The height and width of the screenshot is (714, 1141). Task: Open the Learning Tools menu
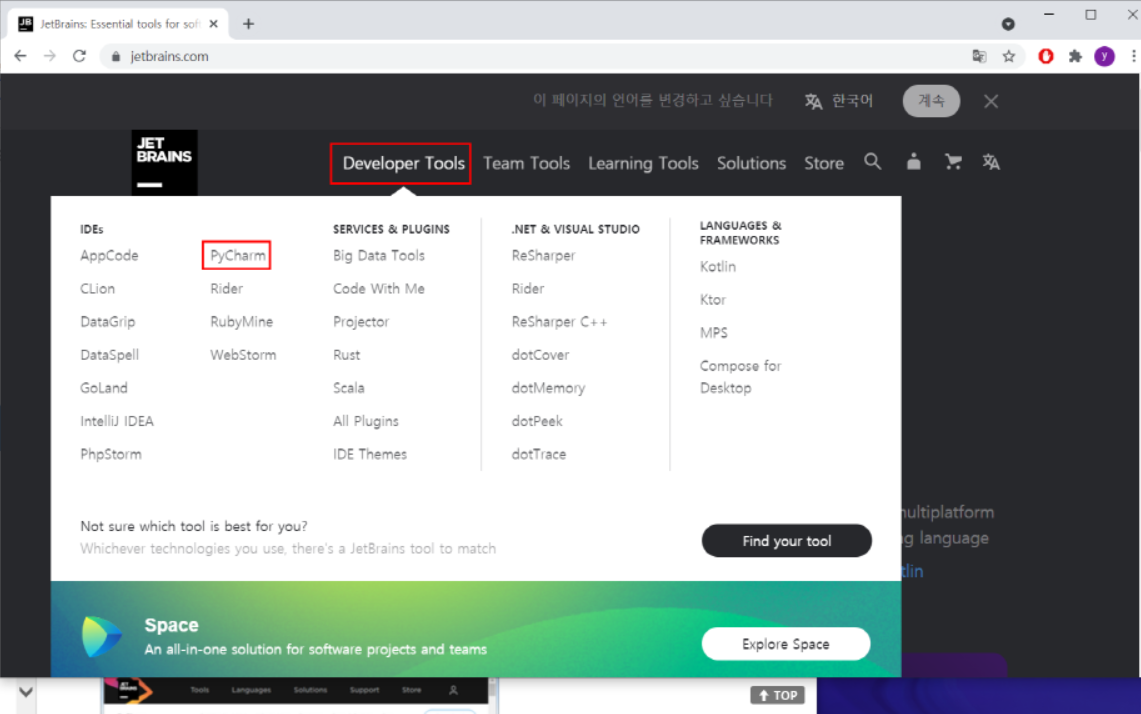coord(643,163)
